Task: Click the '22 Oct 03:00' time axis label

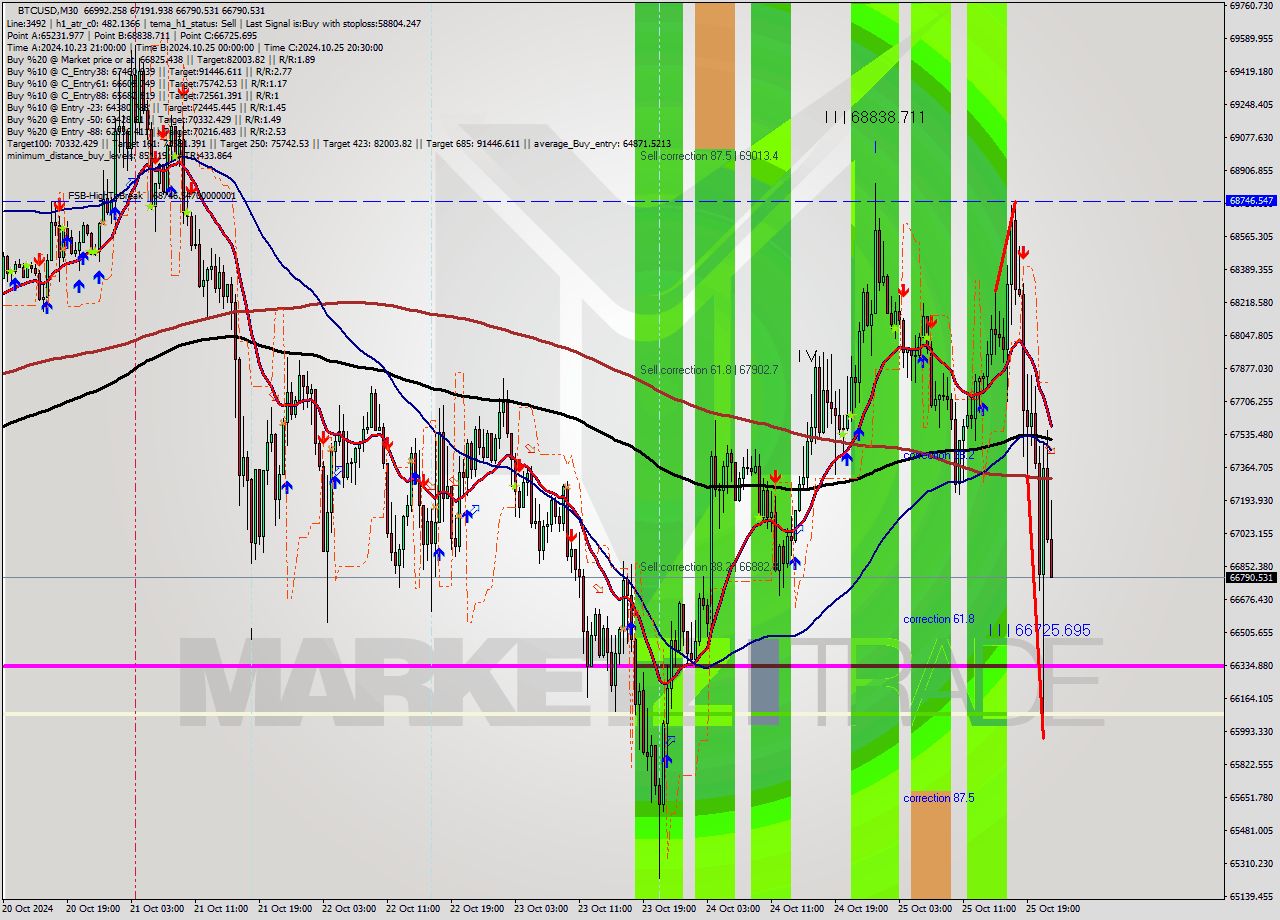Action: click(x=349, y=909)
